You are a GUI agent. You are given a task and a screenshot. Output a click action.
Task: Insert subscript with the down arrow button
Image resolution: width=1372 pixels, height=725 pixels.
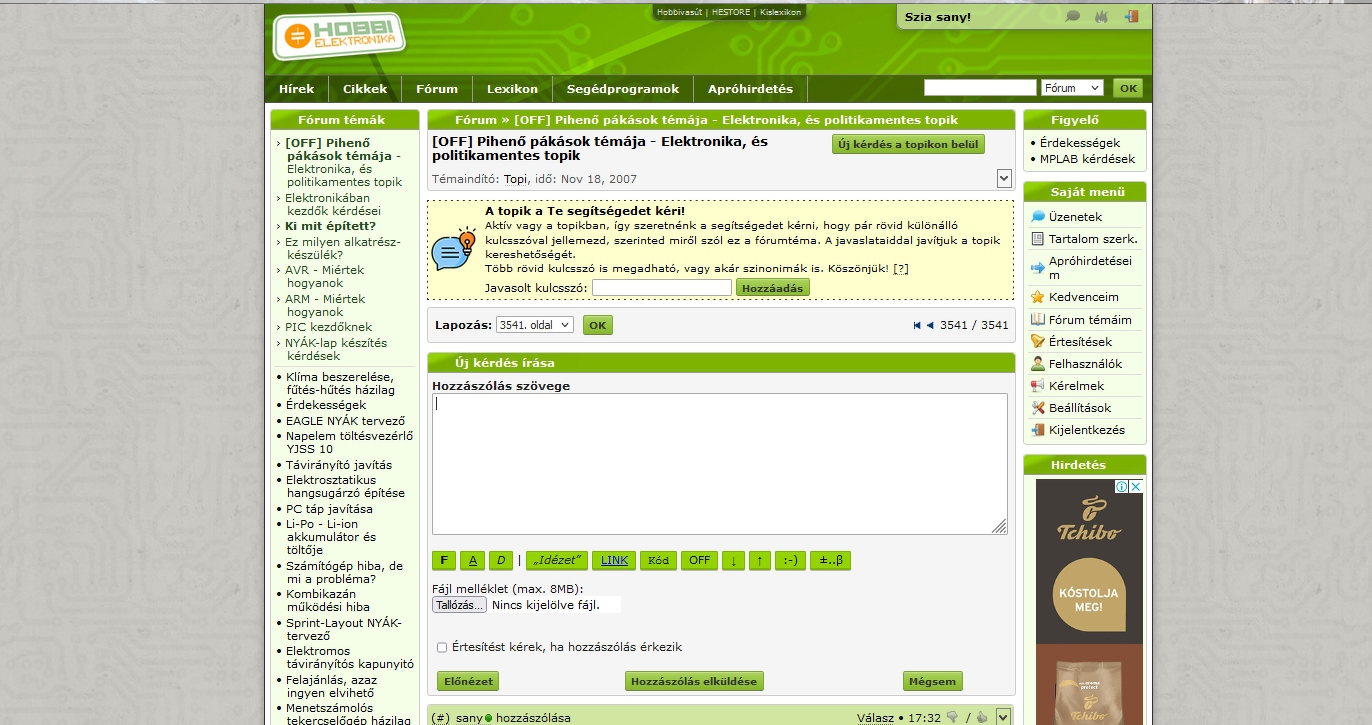click(733, 560)
